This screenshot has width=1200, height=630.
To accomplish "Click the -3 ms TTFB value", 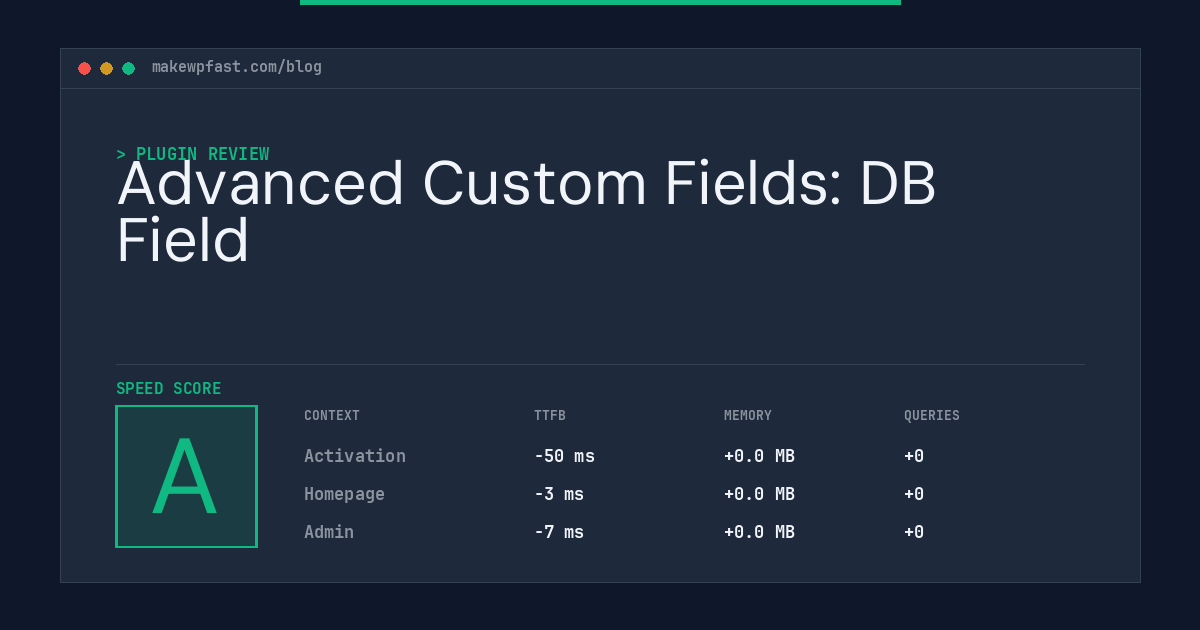I will tap(559, 494).
